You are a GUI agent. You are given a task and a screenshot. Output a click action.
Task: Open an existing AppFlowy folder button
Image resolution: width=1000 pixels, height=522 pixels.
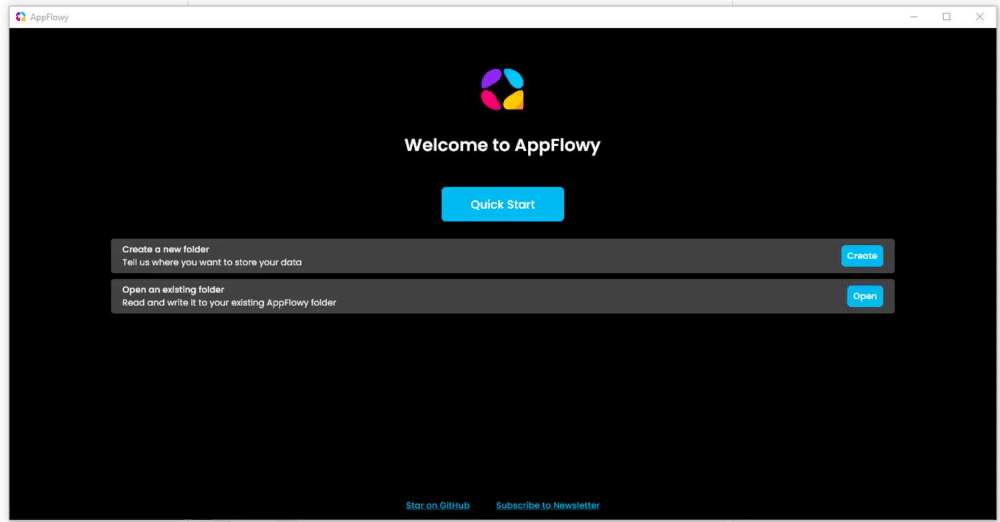[865, 296]
